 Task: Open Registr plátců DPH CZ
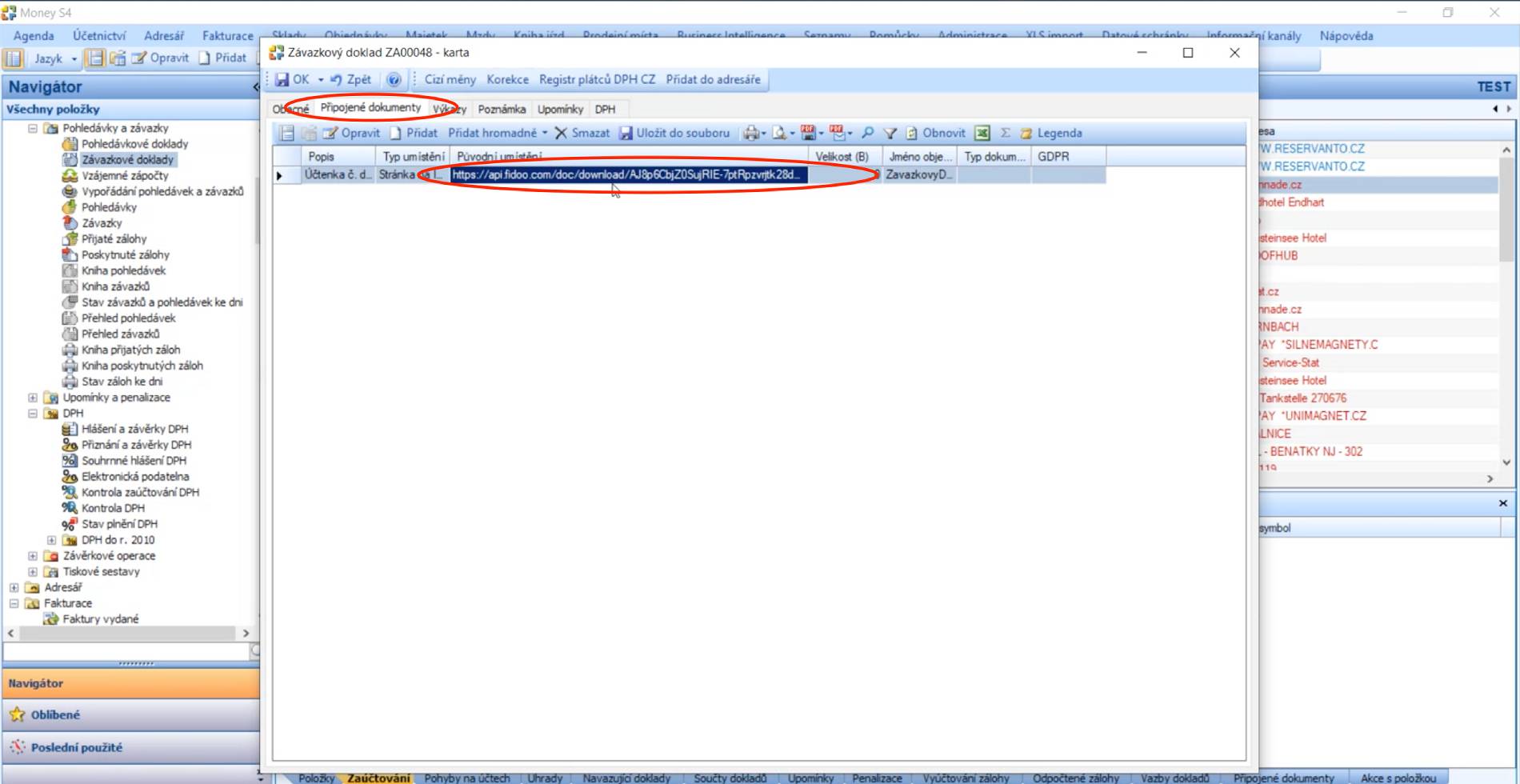tap(597, 79)
